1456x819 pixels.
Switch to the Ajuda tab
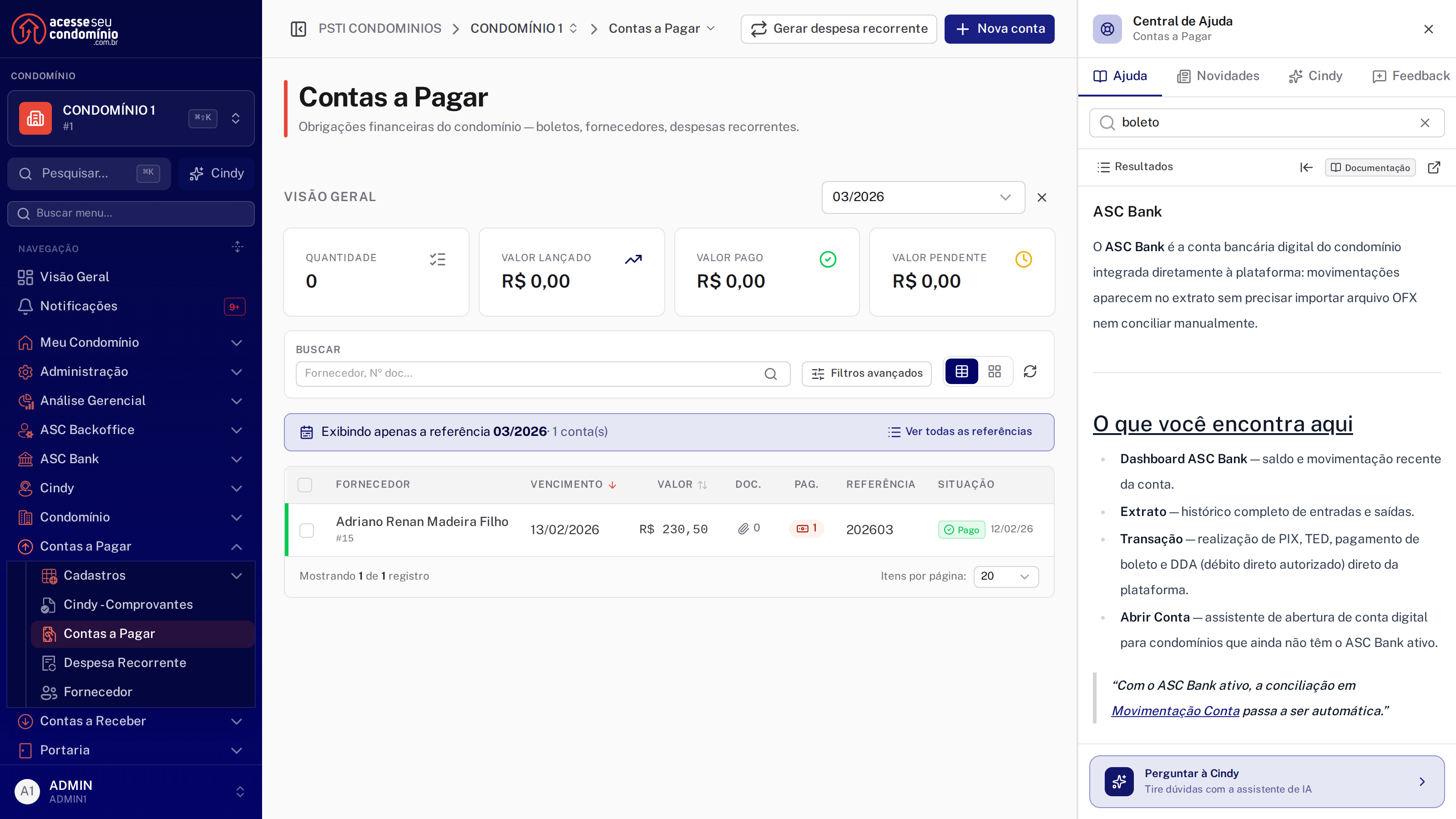[x=1120, y=76]
